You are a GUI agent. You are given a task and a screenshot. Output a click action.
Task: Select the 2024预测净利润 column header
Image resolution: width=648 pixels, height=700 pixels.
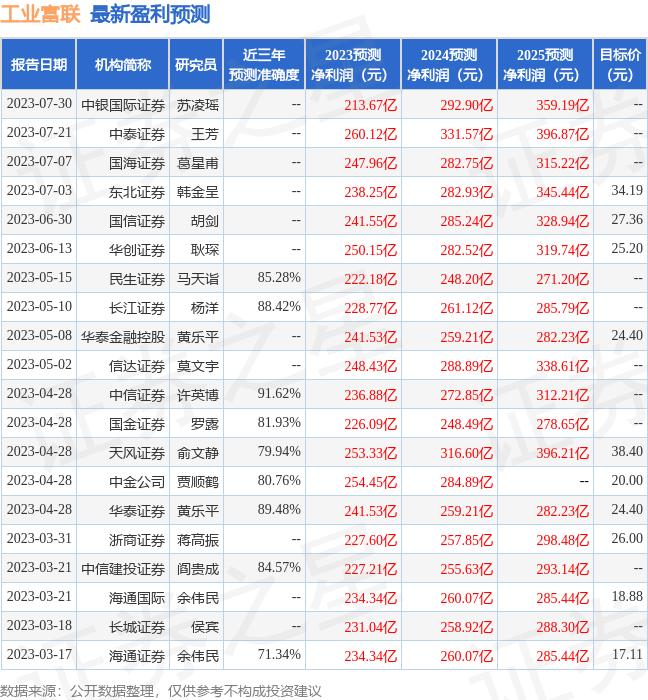pyautogui.click(x=449, y=65)
